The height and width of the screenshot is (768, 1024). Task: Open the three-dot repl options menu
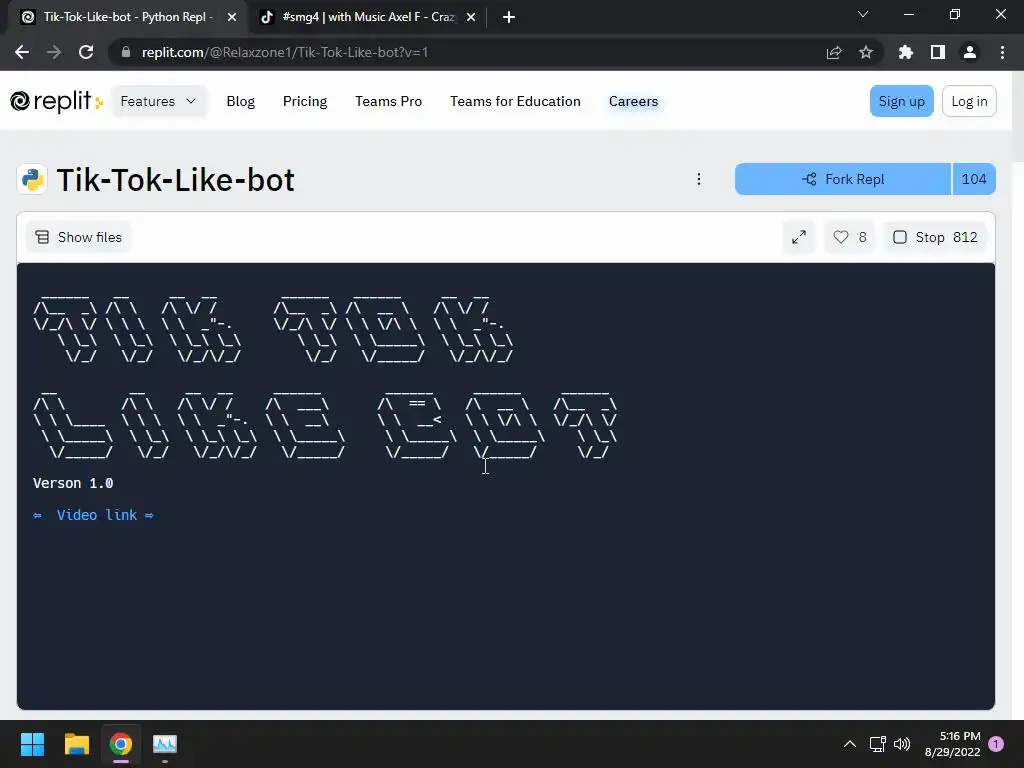(699, 179)
